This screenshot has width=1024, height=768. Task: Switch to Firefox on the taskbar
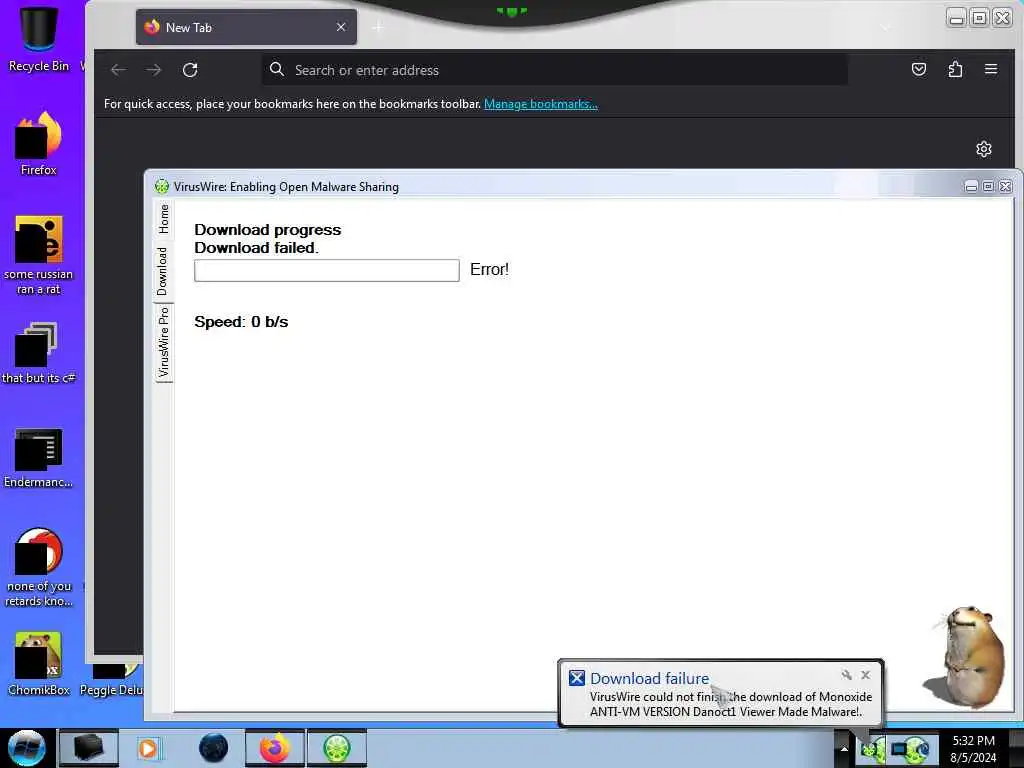pos(275,748)
